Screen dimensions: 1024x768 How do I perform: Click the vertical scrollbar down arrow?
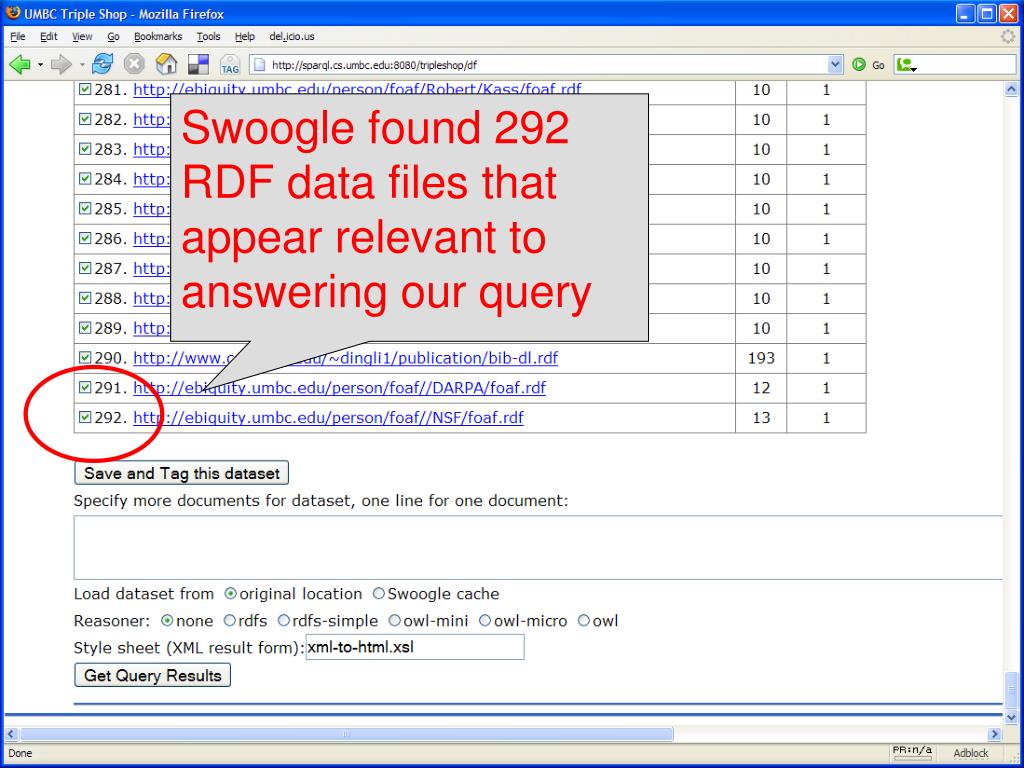click(1011, 717)
